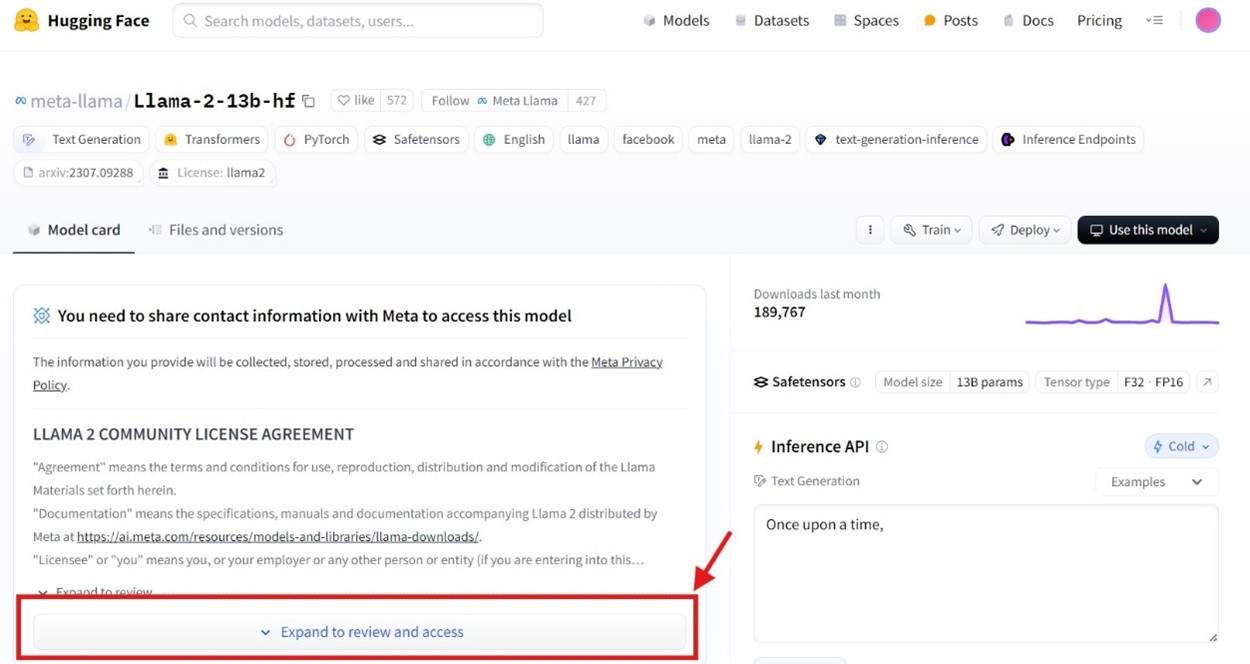Copy the model name Llama-2-13b-hf
This screenshot has height=664, width=1250.
(309, 101)
